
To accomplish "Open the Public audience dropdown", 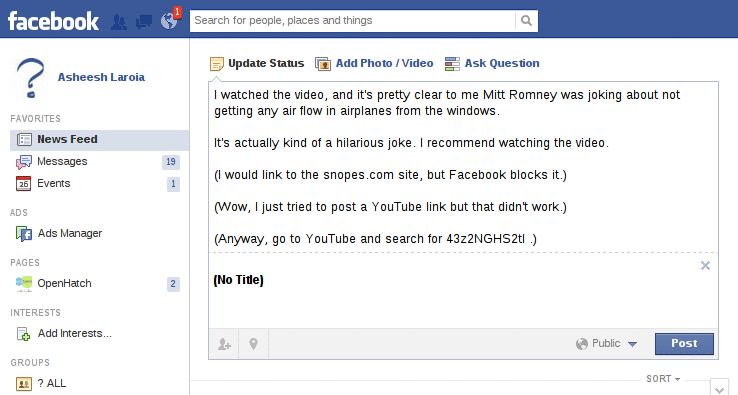I will click(606, 344).
